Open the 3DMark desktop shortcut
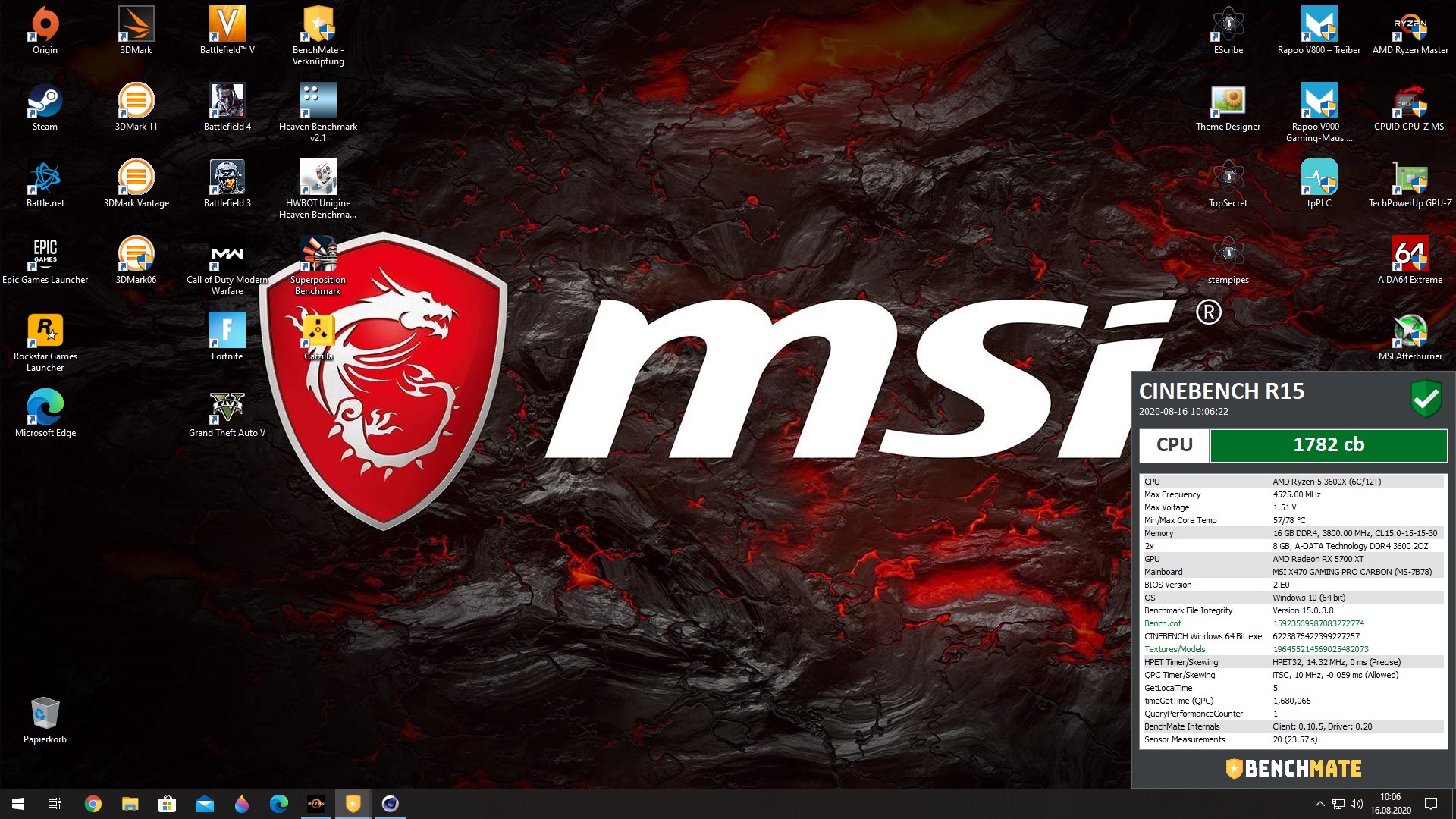 pyautogui.click(x=136, y=31)
